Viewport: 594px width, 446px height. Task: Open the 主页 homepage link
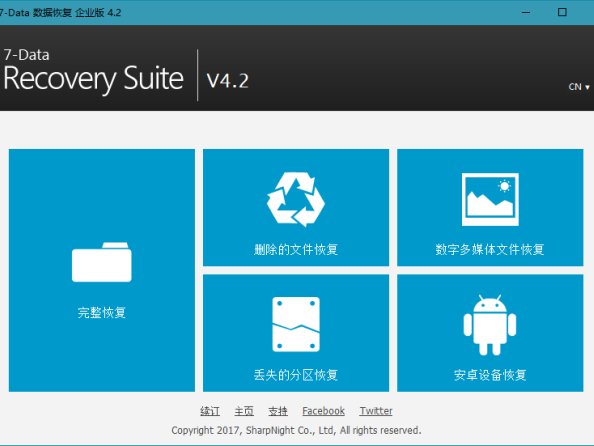click(x=244, y=411)
